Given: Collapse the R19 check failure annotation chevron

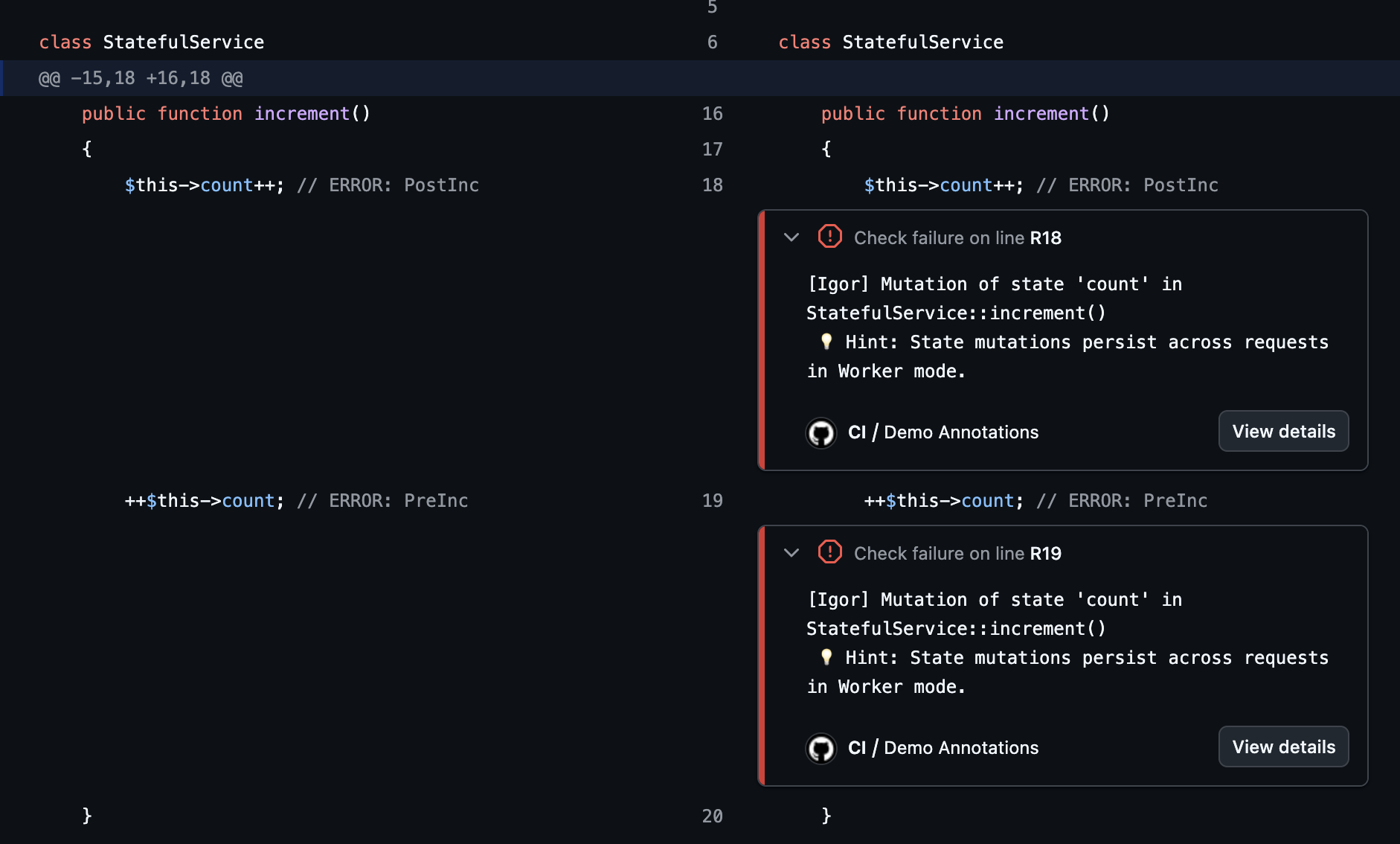Looking at the screenshot, I should (x=791, y=553).
